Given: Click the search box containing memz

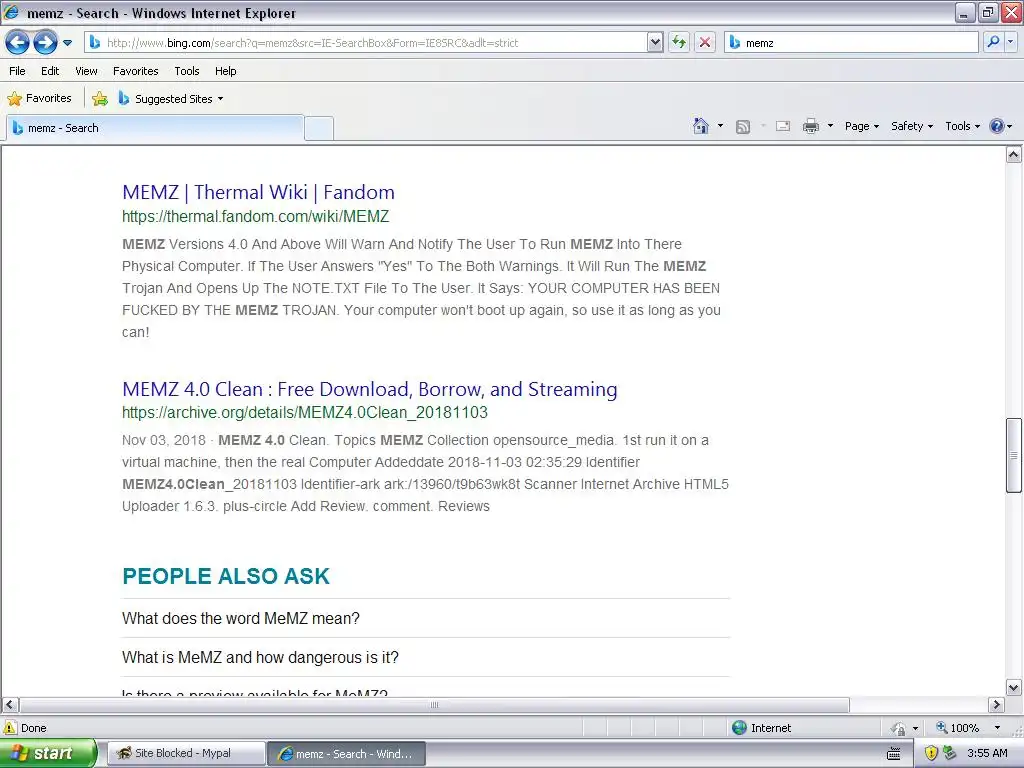Looking at the screenshot, I should point(851,43).
